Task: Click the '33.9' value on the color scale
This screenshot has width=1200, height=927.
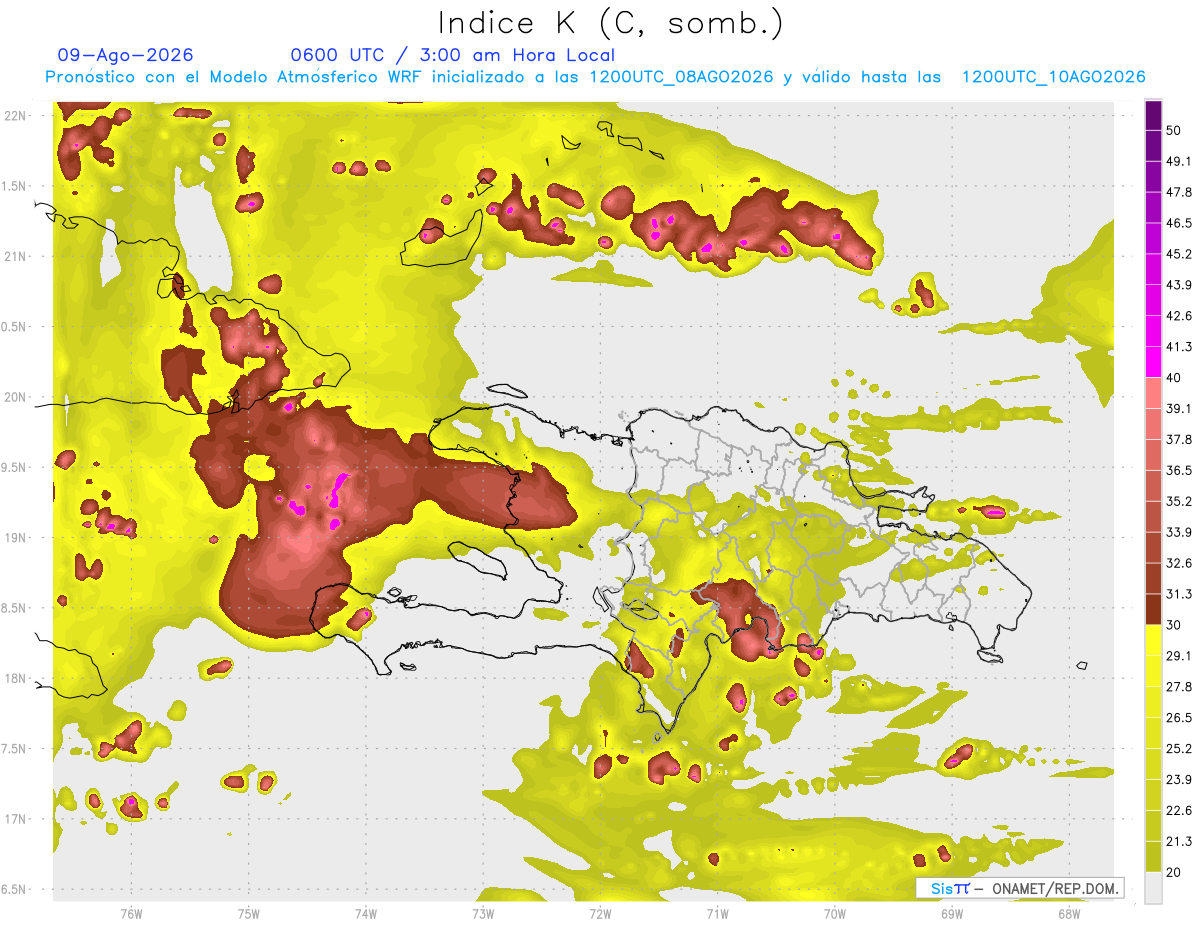Action: 1179,532
